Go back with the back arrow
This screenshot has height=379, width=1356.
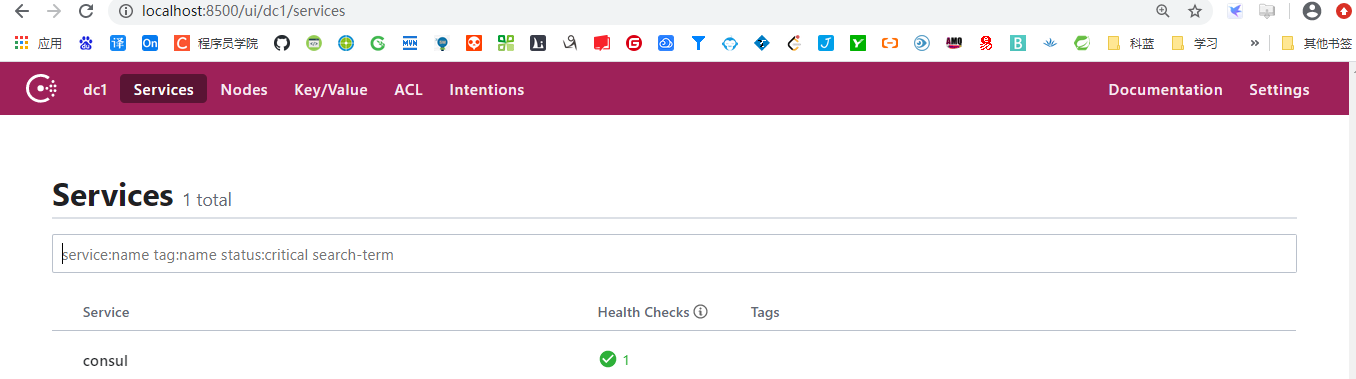click(x=22, y=11)
